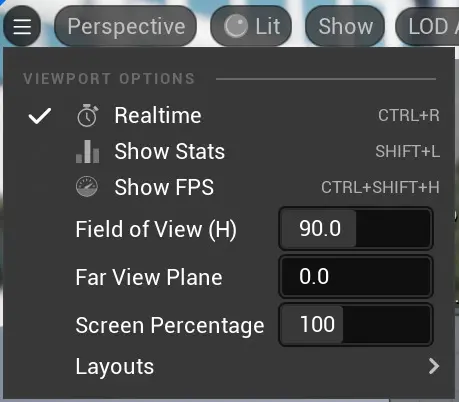This screenshot has width=459, height=402.
Task: Click the CTRL+R shortcut label
Action: (409, 116)
